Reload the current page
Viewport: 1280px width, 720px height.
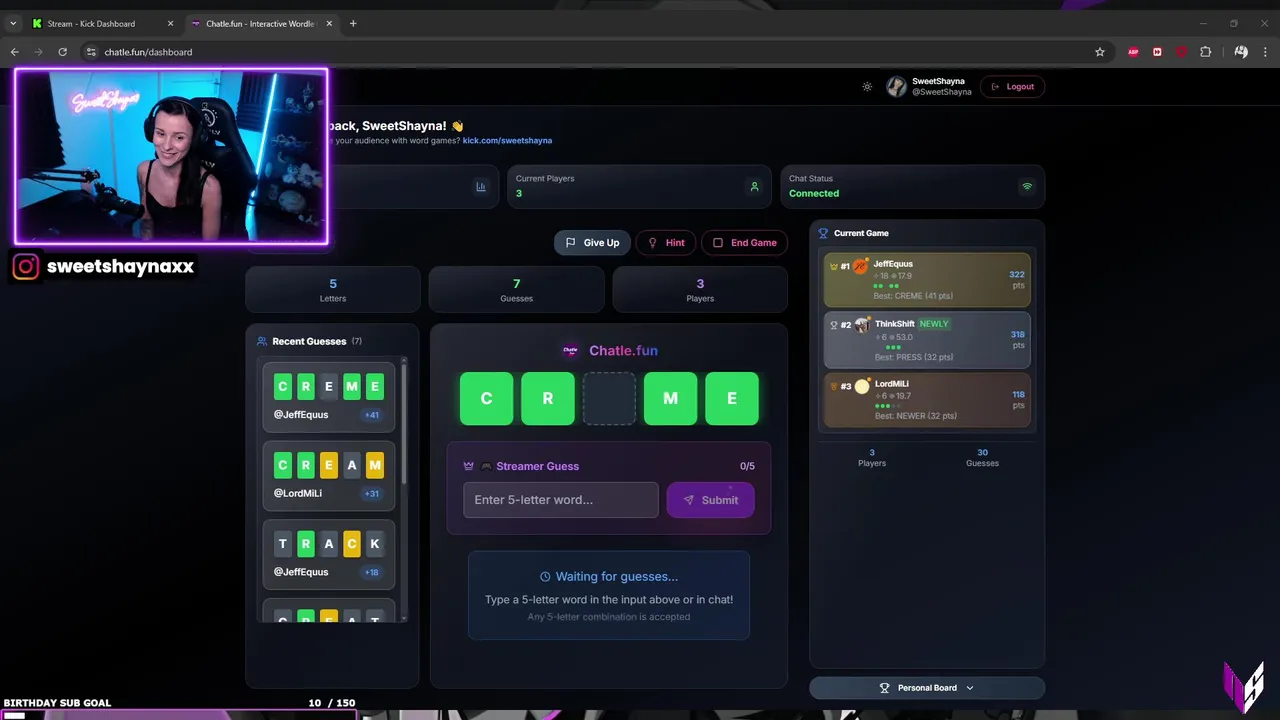tap(63, 52)
